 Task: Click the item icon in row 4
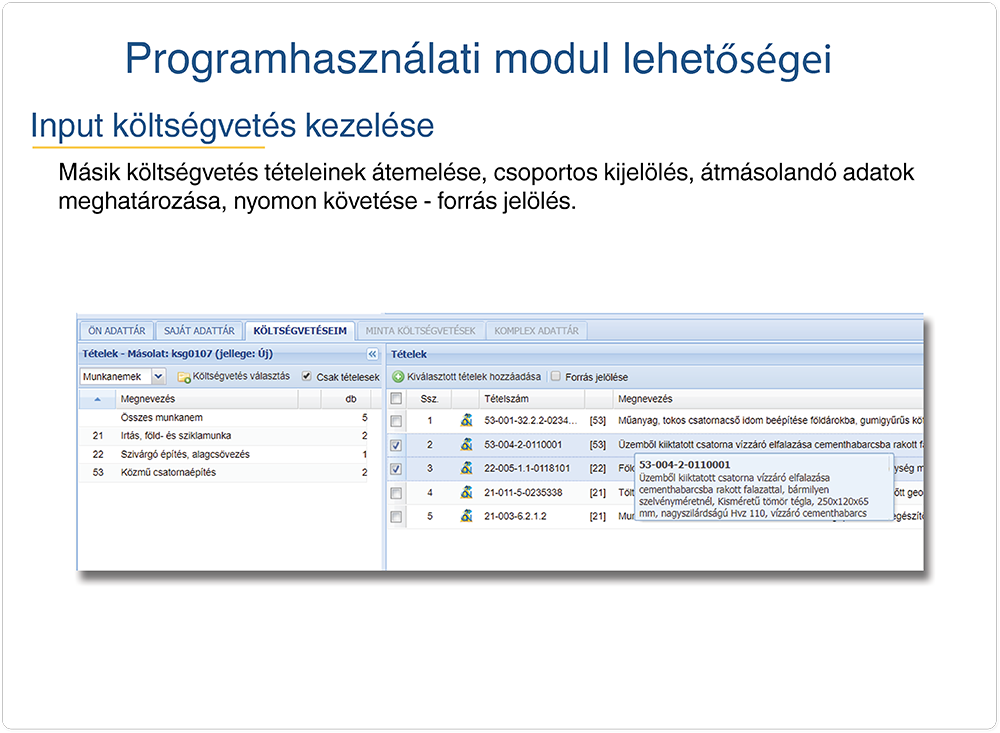pos(466,493)
